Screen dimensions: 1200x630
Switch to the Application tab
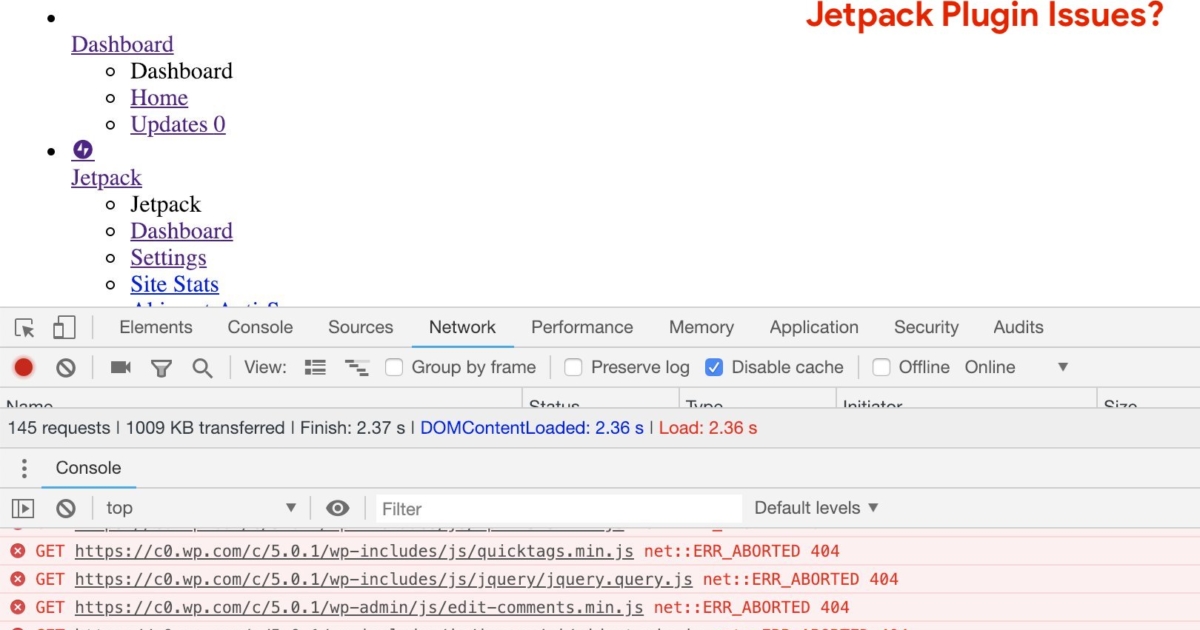click(x=814, y=327)
